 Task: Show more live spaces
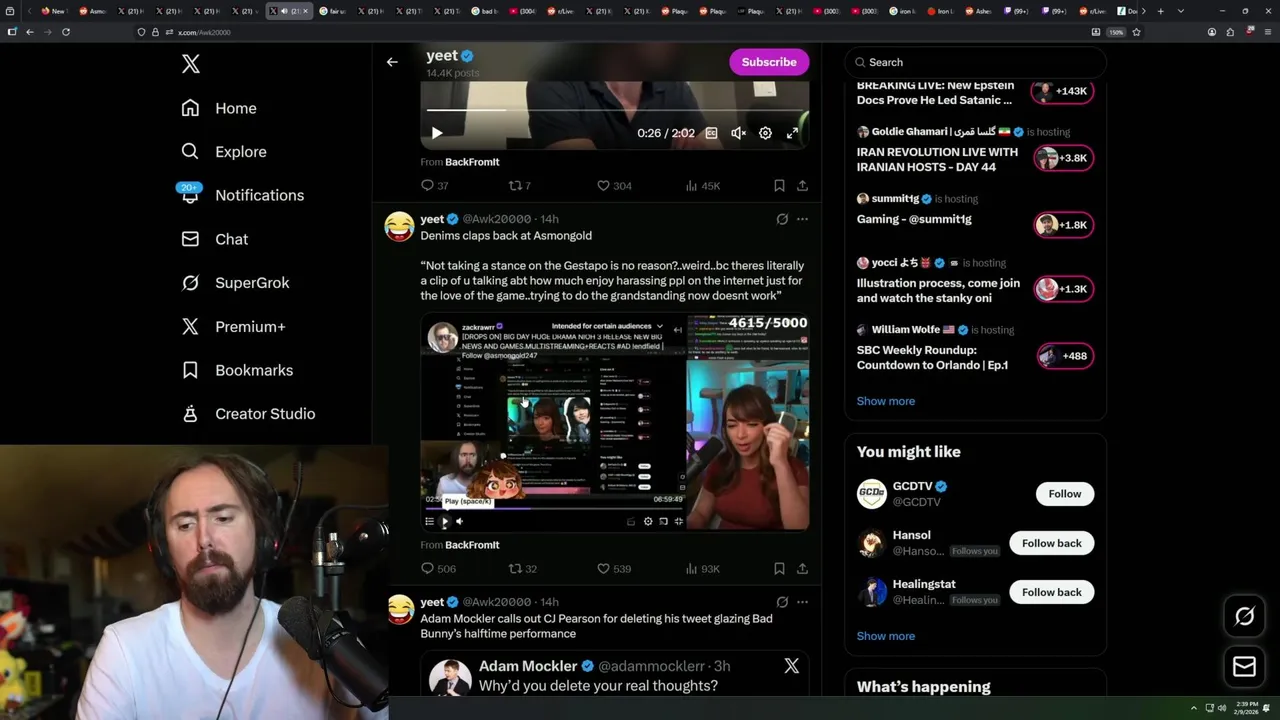(x=885, y=401)
